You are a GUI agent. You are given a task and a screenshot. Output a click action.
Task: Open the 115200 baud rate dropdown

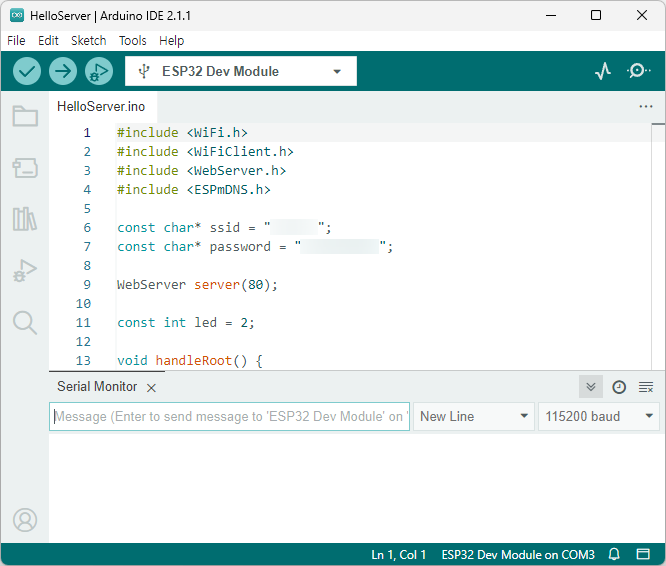point(598,417)
